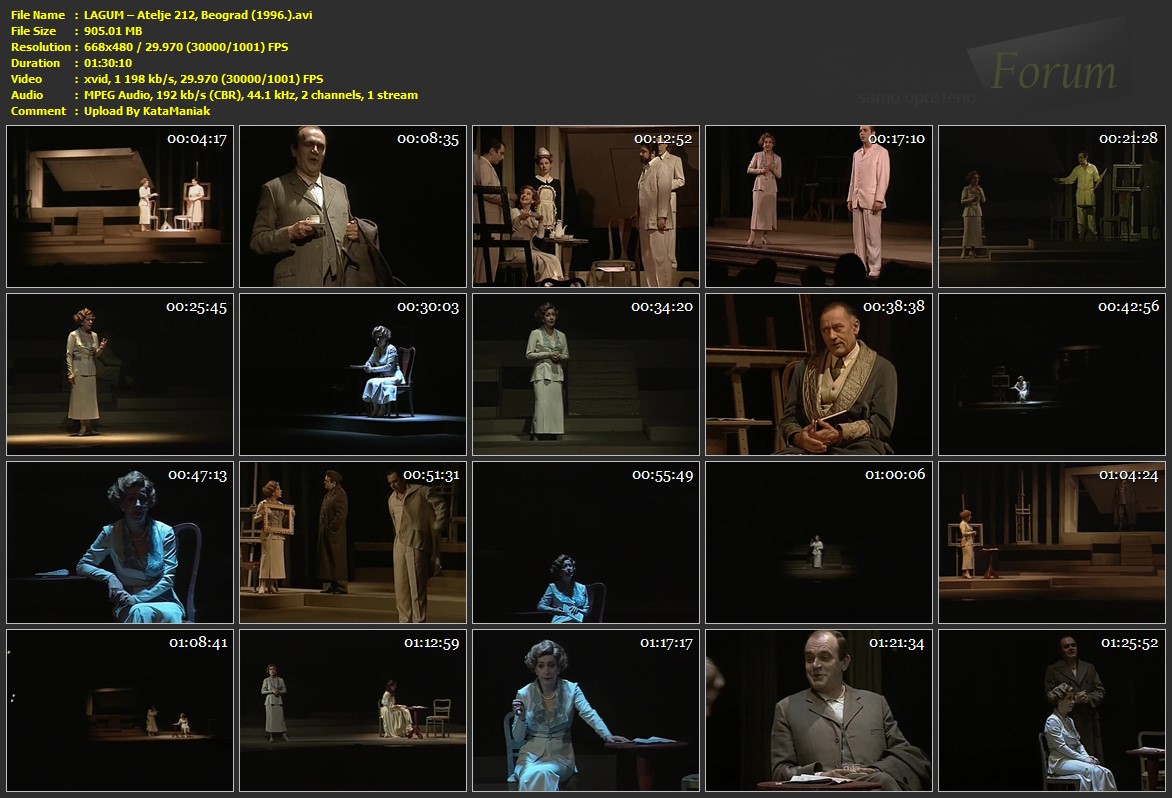This screenshot has width=1172, height=798.
Task: Select the thumbnail at 00:38:38
Action: pos(819,374)
